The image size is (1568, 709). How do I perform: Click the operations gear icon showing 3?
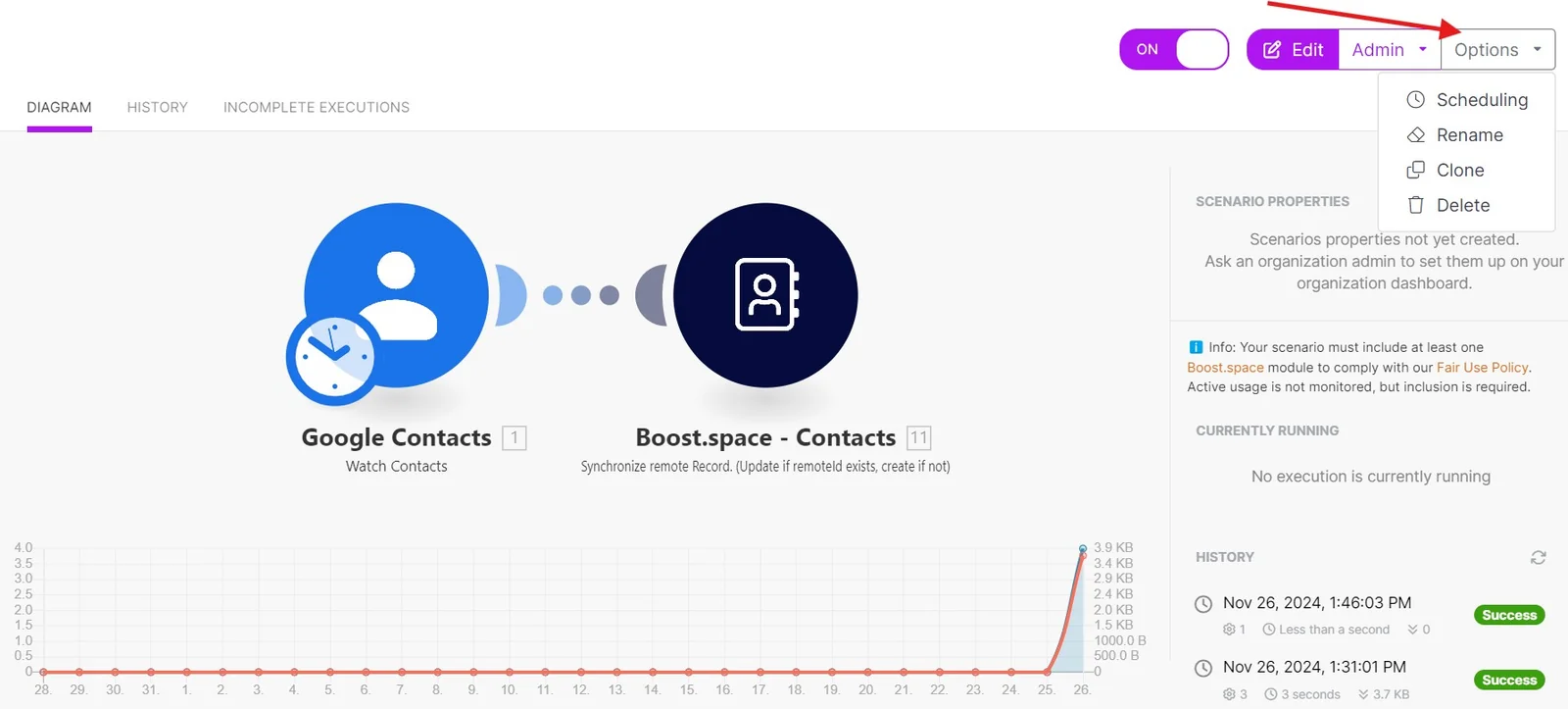1229,694
